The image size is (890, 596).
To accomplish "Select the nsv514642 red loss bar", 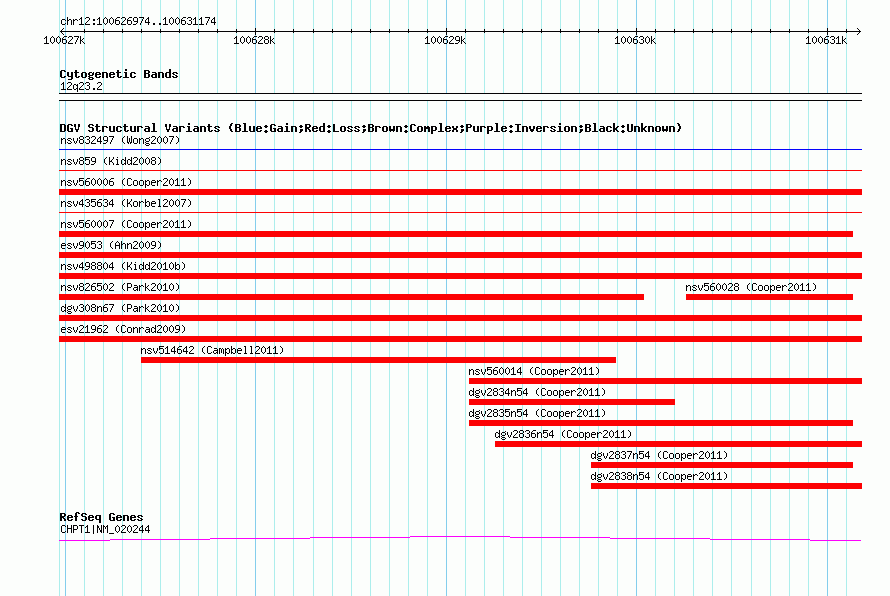I will pyautogui.click(x=378, y=360).
